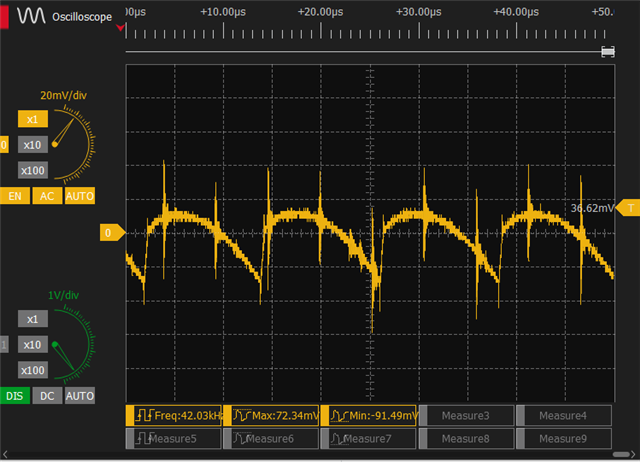
Task: Open the Measure3 slot
Action: coord(466,415)
